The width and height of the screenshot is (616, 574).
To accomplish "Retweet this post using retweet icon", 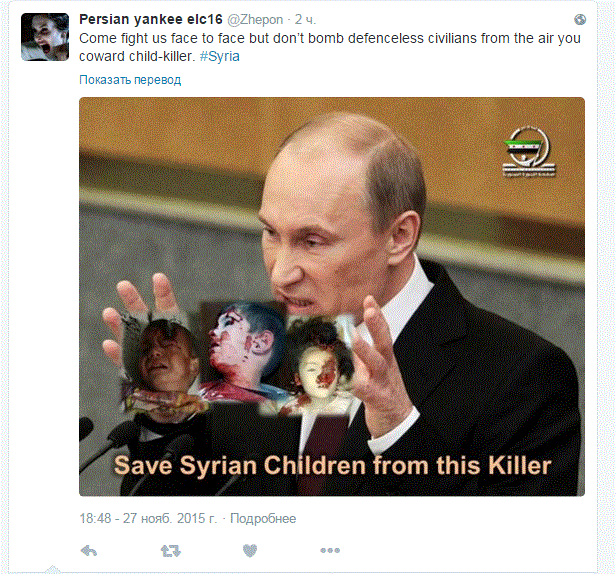I will tap(171, 551).
